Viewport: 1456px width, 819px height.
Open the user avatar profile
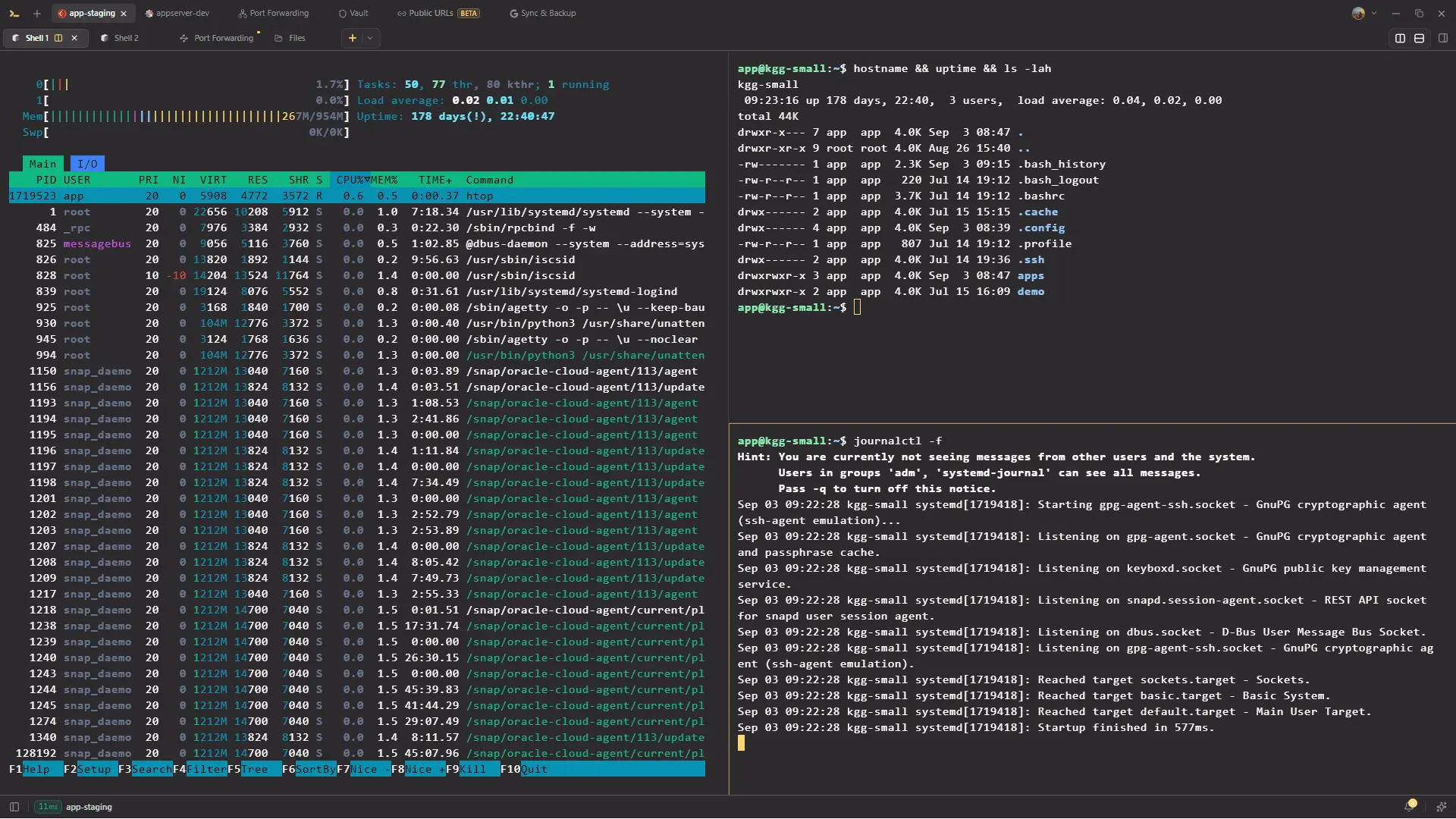pos(1358,13)
